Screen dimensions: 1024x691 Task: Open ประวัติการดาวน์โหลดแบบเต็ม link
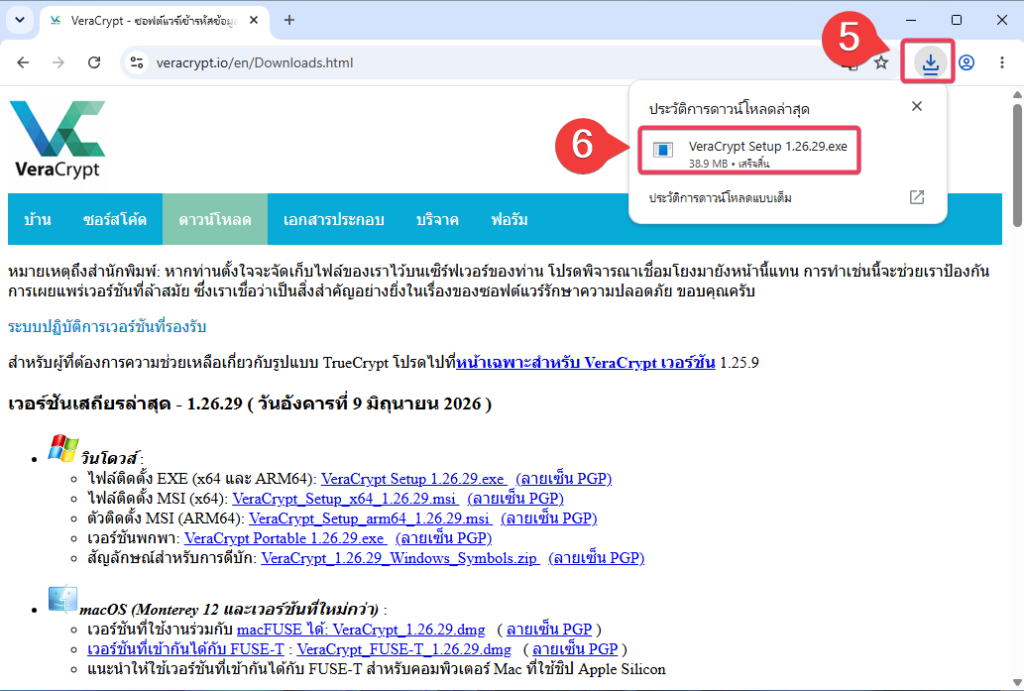[720, 198]
